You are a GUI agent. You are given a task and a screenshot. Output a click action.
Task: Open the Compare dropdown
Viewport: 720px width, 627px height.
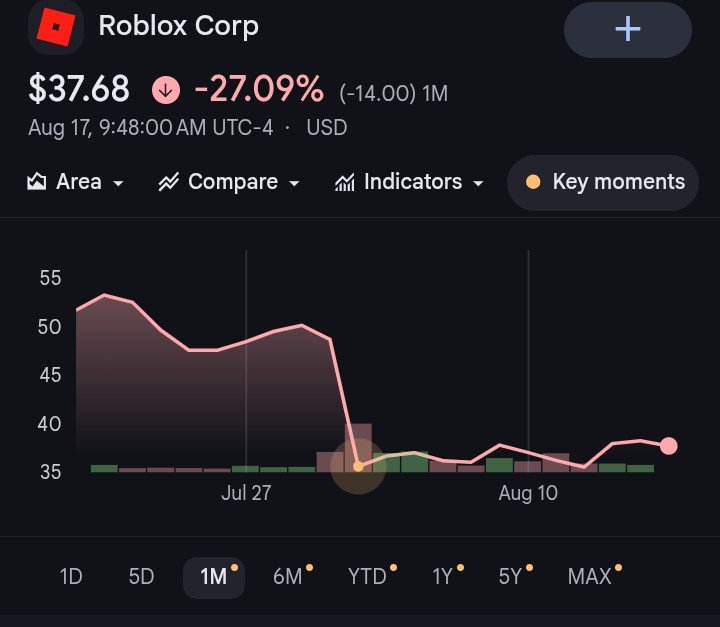229,182
